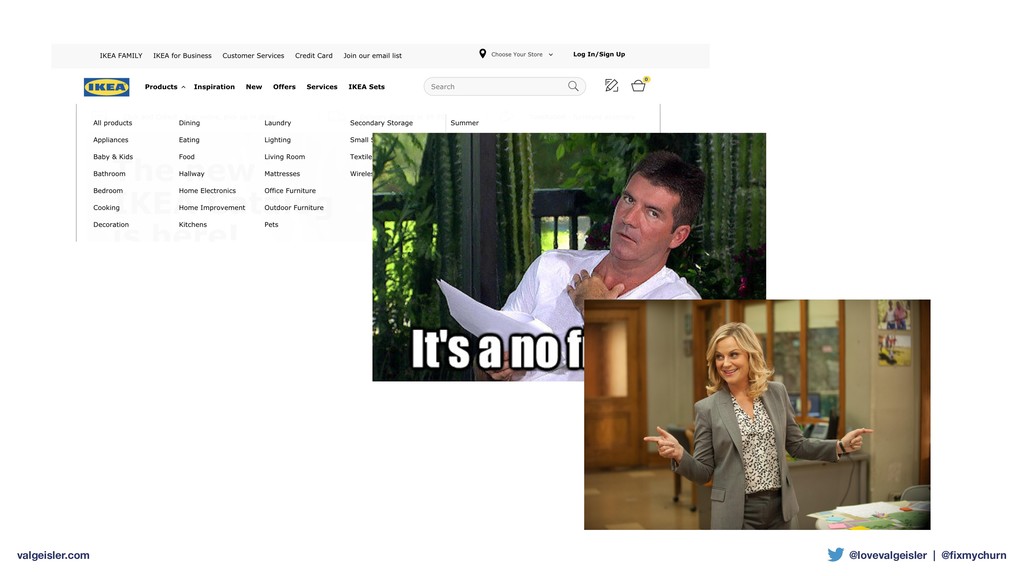This screenshot has width=1024, height=576.
Task: Select the Outdoor Furniture category
Action: click(x=294, y=208)
